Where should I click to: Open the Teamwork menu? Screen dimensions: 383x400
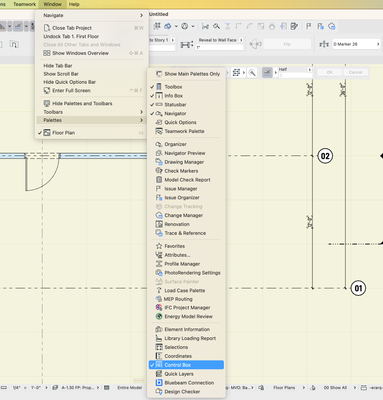click(24, 4)
